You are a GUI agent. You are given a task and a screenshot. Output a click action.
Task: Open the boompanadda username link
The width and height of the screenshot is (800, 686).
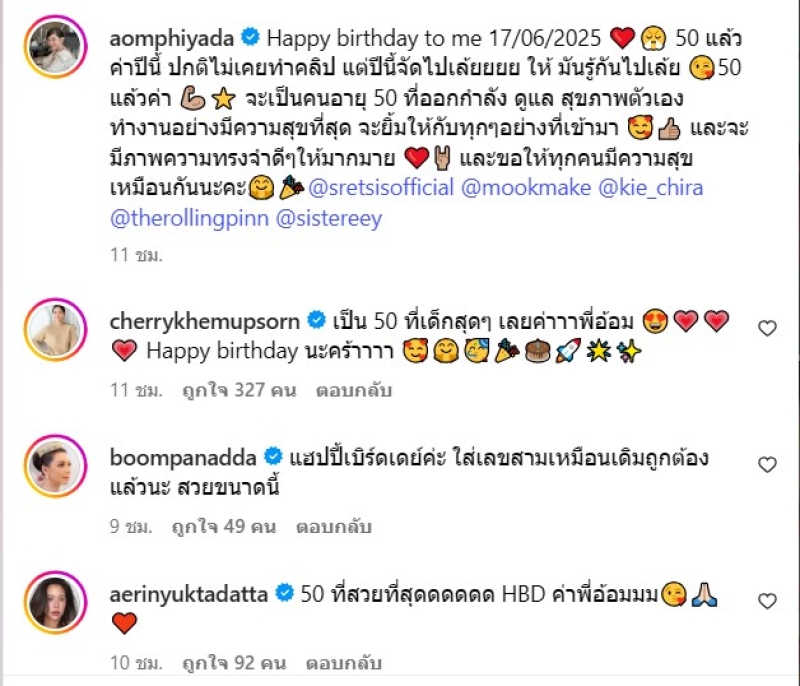click(x=183, y=458)
